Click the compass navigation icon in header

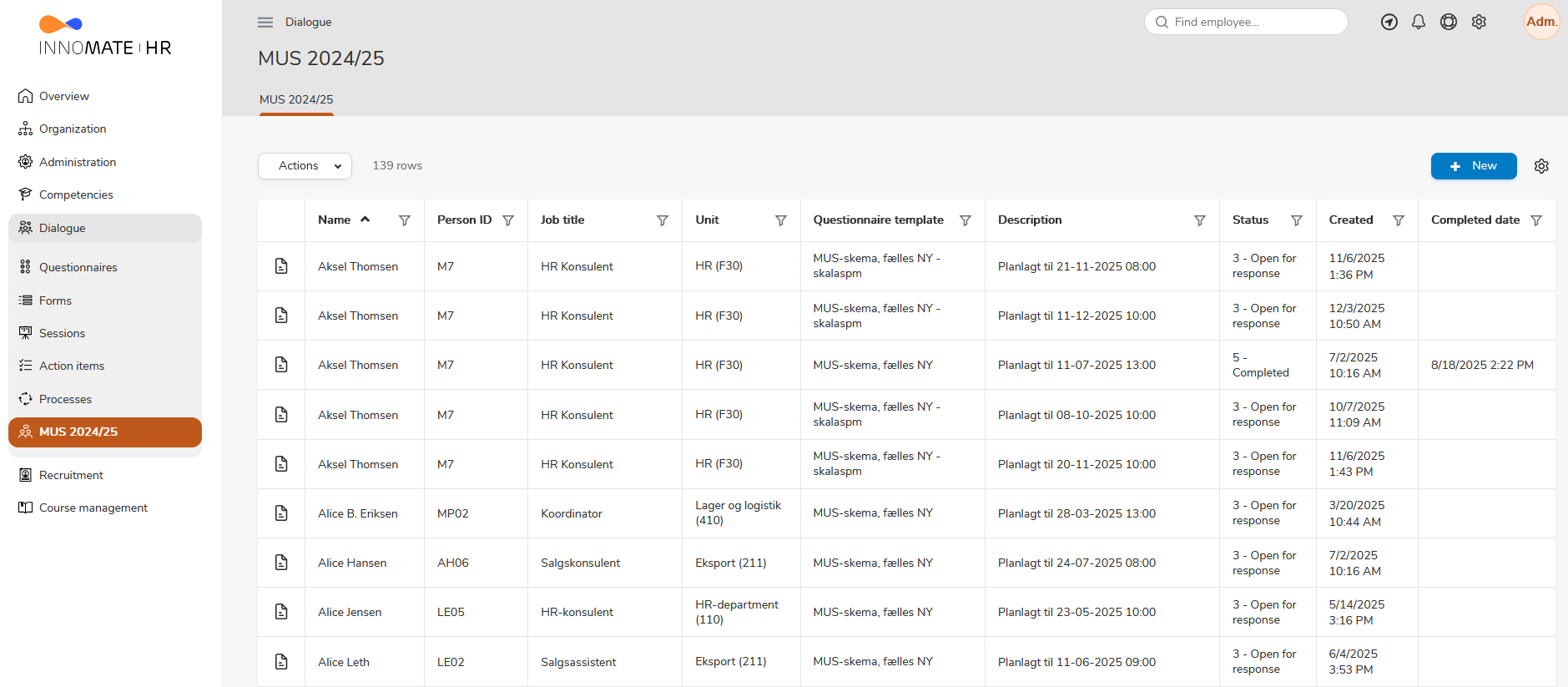[1389, 23]
